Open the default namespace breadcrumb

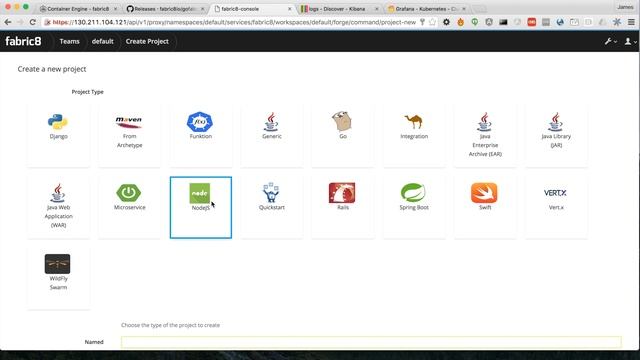[x=102, y=41]
